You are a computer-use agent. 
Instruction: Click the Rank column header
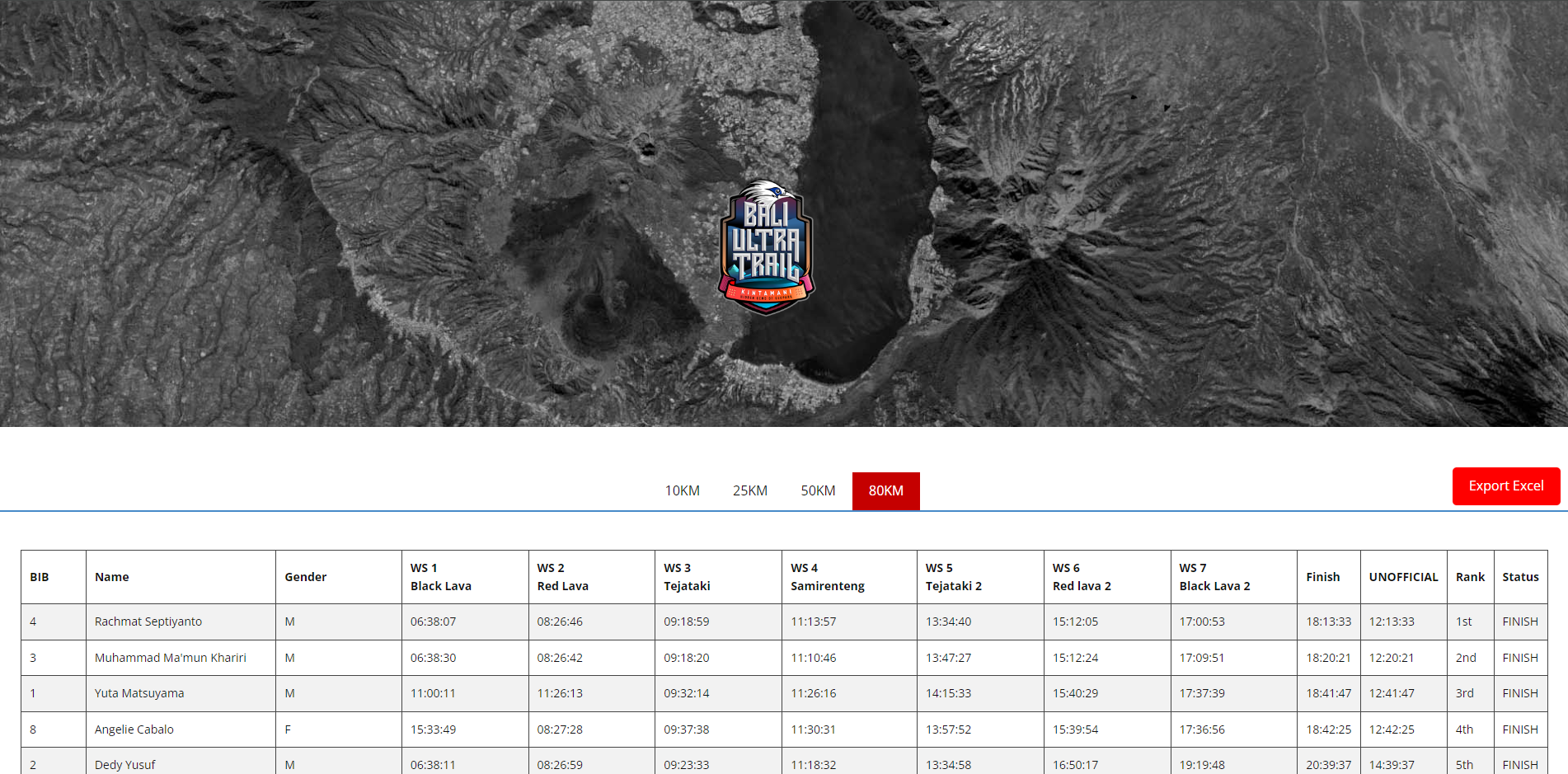pyautogui.click(x=1470, y=577)
